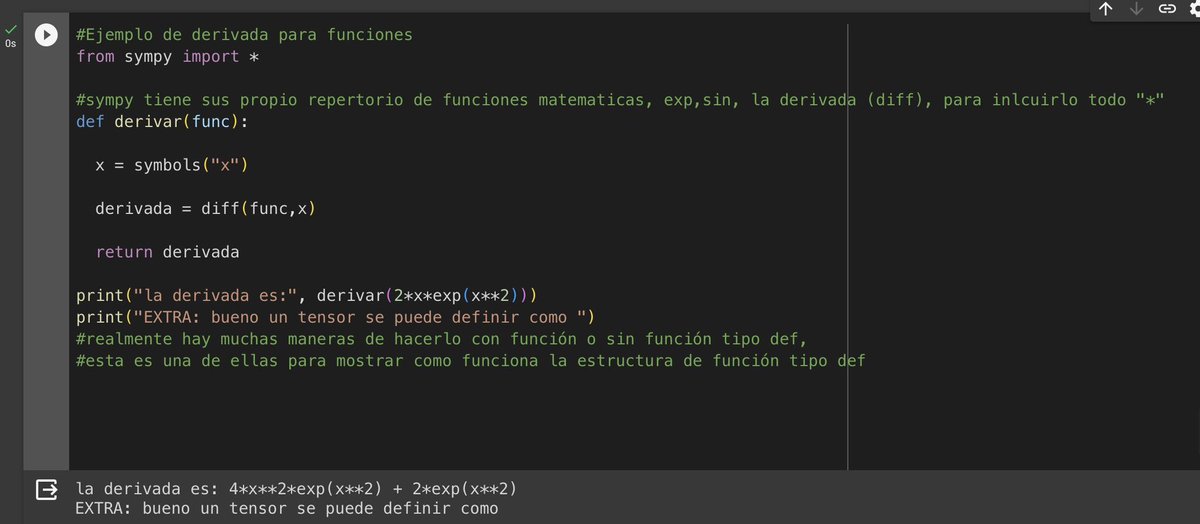Click the comment '#esta es una de ellas para mostrar'

[x=471, y=361]
